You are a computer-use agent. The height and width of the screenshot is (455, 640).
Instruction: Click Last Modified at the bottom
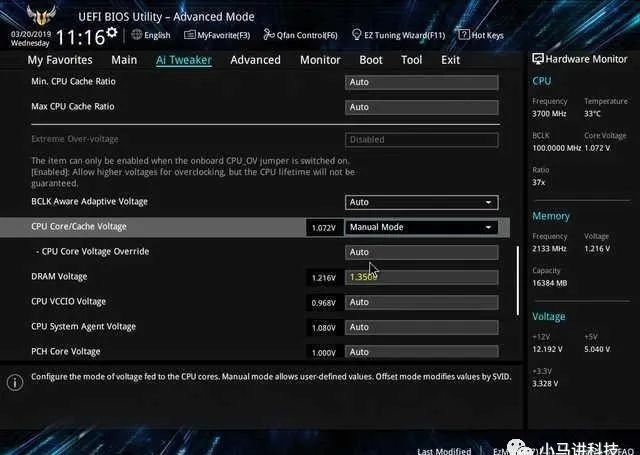point(444,451)
